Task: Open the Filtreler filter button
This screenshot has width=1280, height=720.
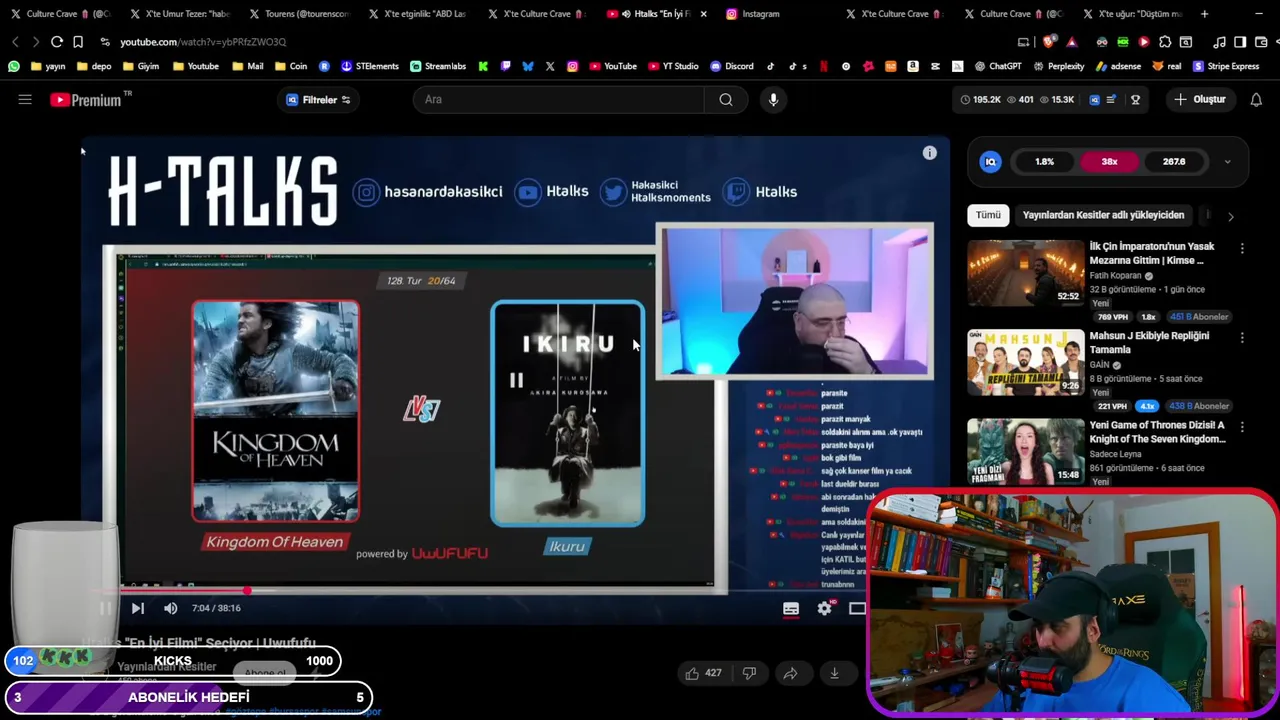Action: (x=318, y=100)
